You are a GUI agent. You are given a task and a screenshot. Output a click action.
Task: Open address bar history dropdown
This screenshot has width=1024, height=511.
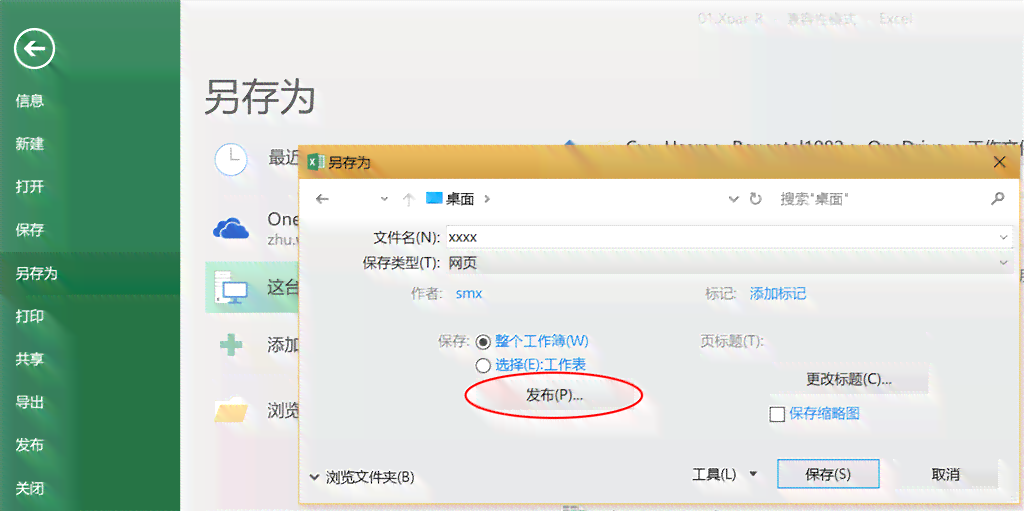click(x=734, y=199)
